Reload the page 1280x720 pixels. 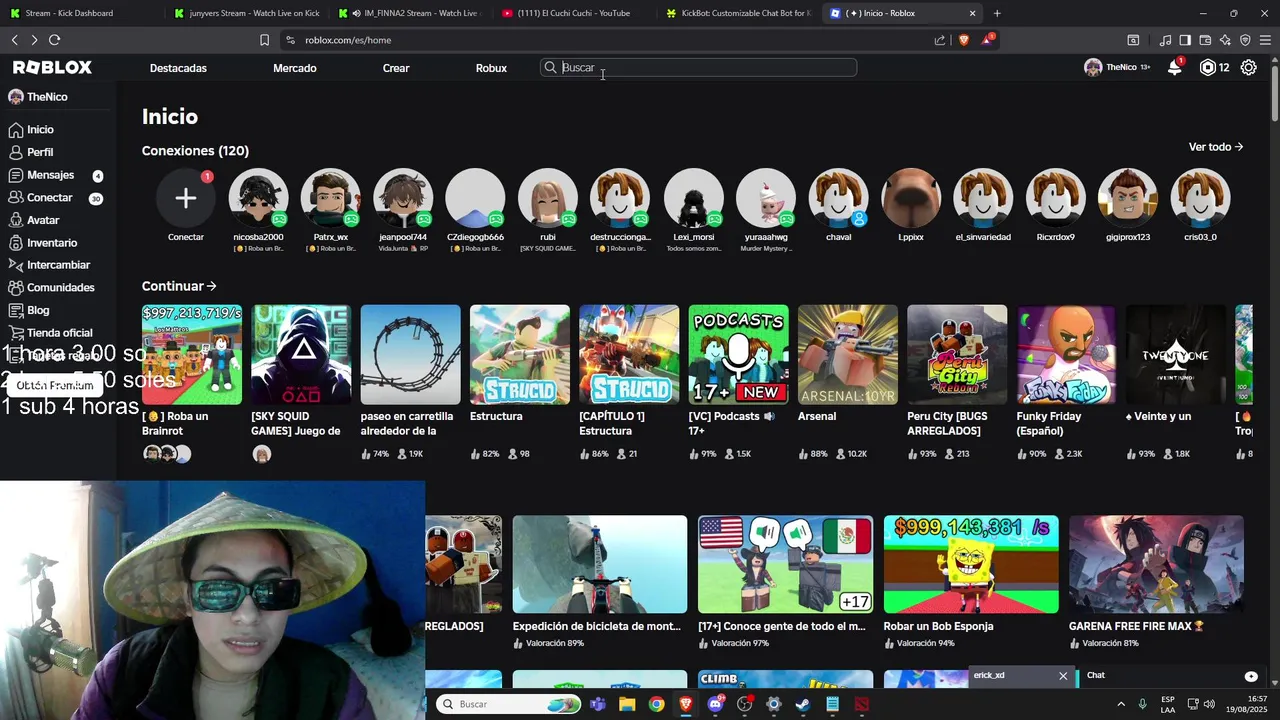(55, 40)
